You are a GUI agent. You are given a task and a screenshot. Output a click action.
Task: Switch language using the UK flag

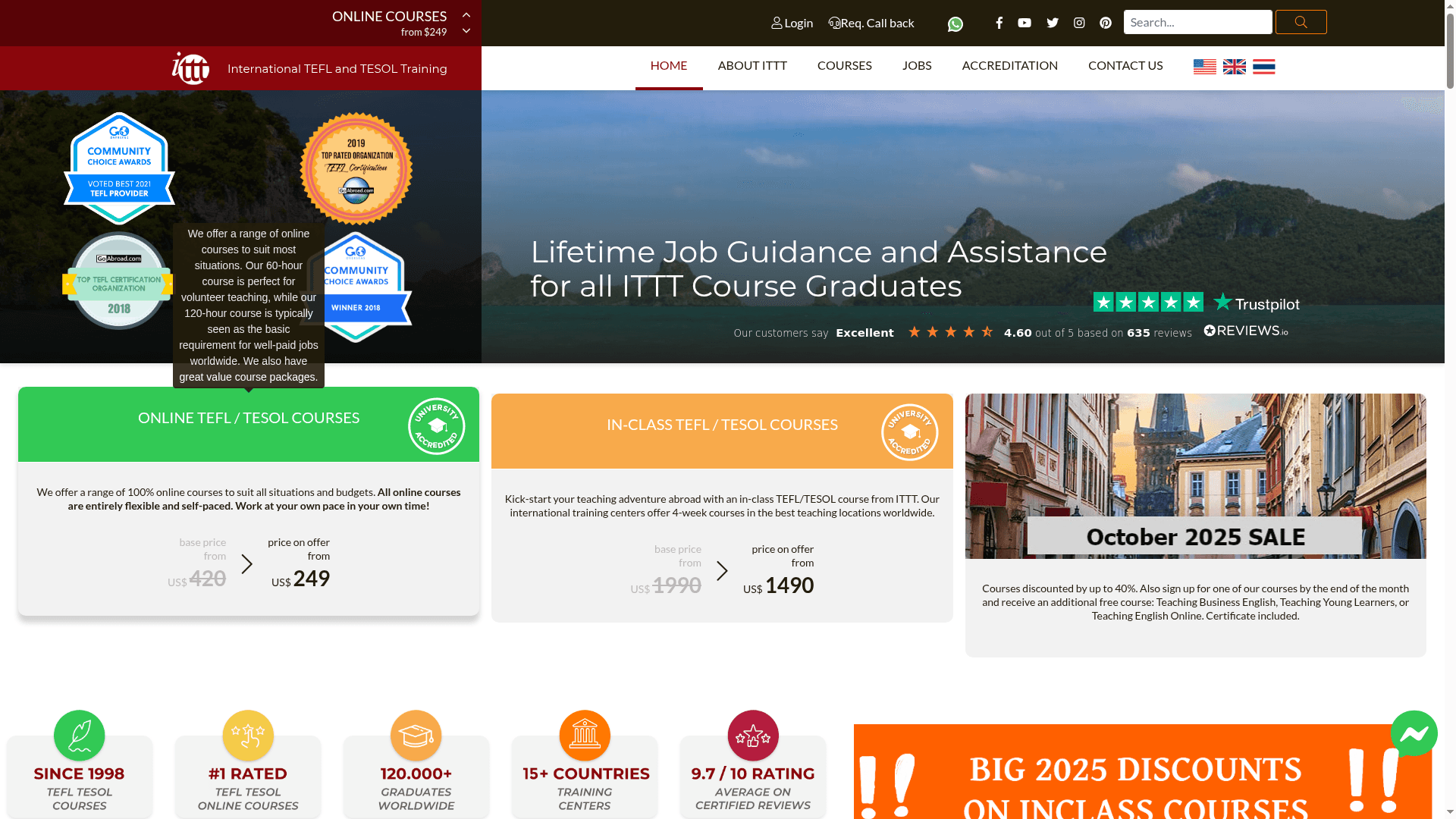[x=1234, y=66]
